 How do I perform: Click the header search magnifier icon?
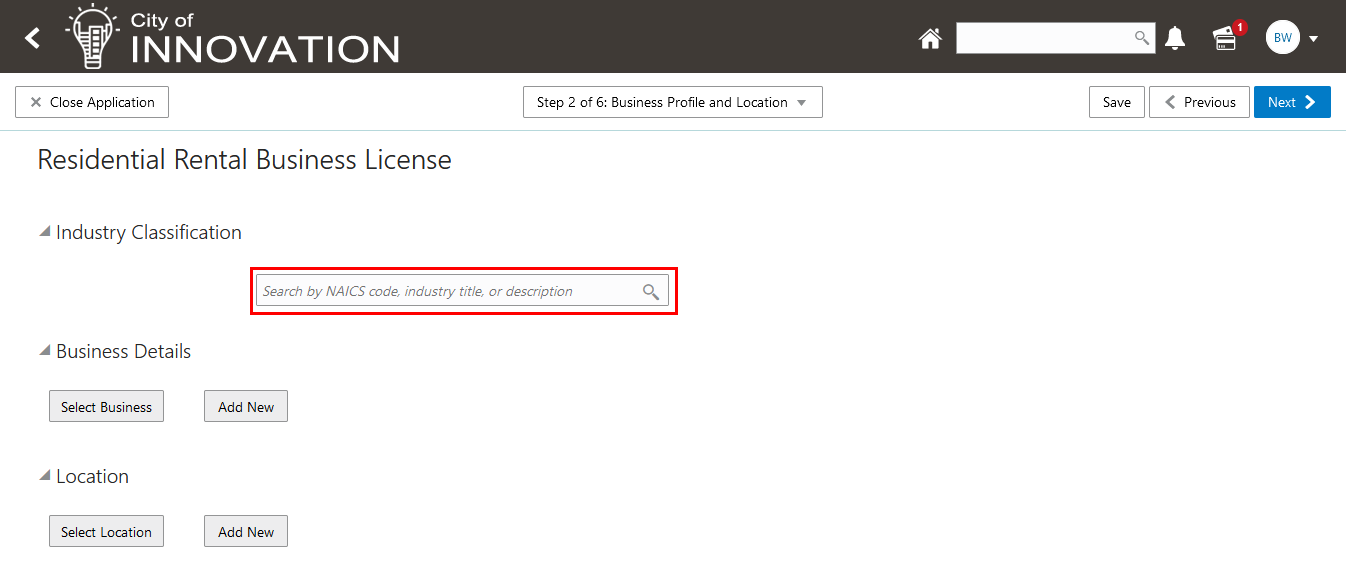pos(1142,38)
